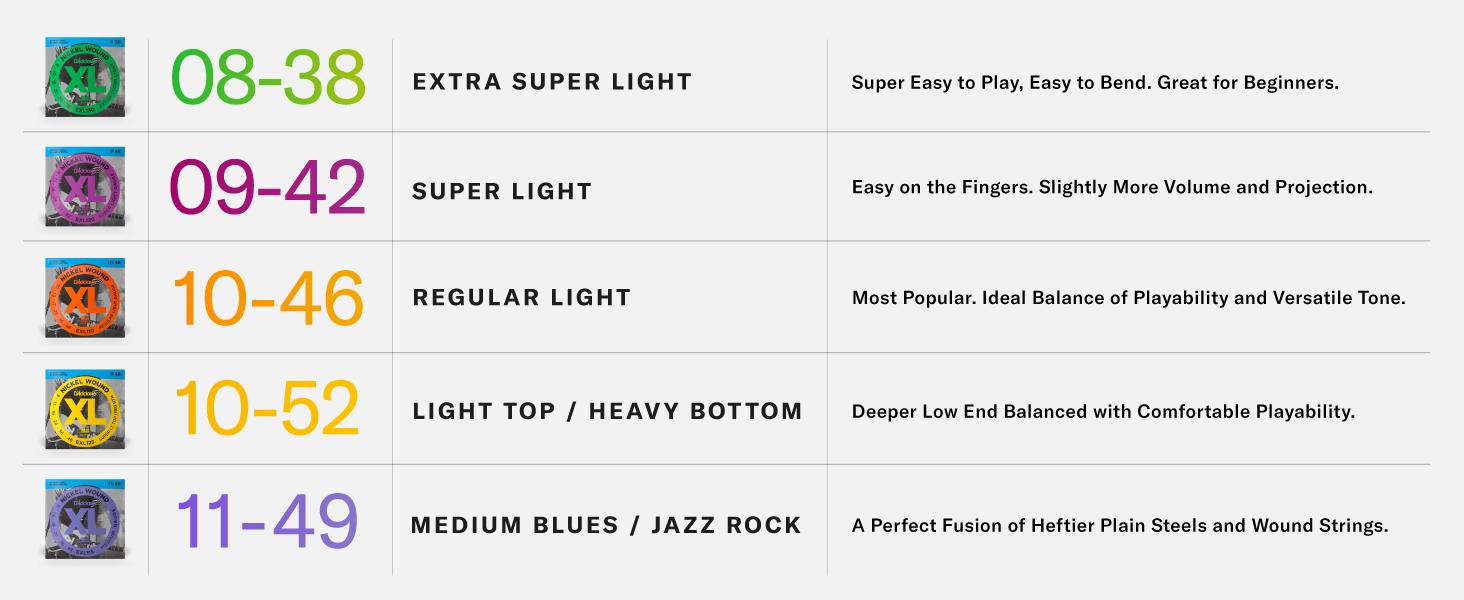Select the orange 10-46 gauge number

268,298
